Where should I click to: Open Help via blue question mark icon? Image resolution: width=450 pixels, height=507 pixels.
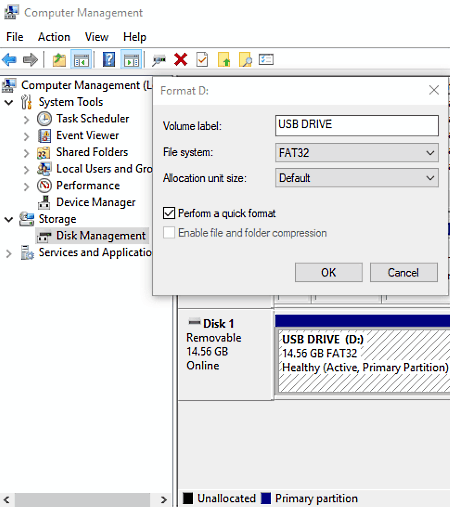point(109,60)
